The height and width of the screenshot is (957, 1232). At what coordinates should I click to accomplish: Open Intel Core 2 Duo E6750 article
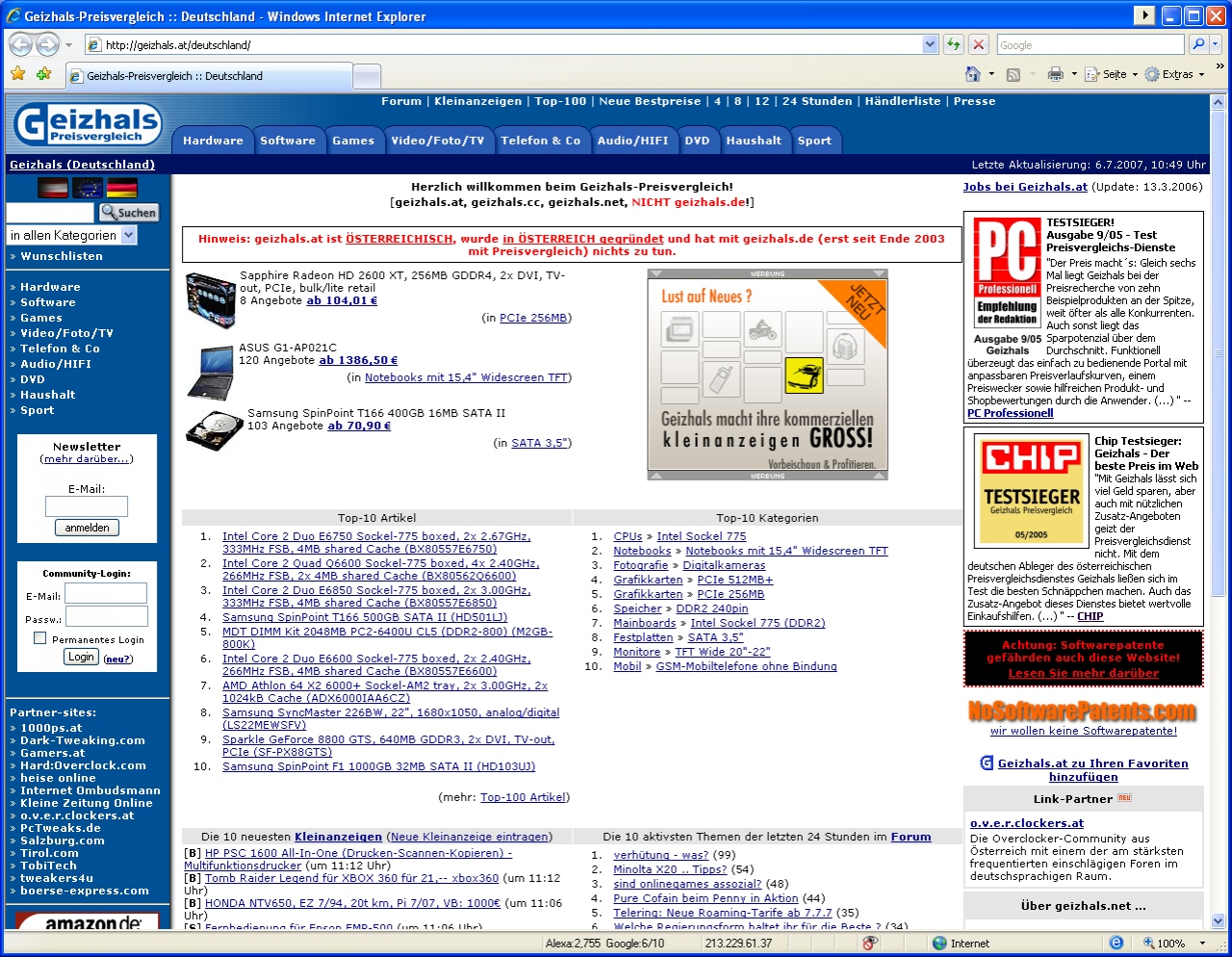[x=376, y=542]
